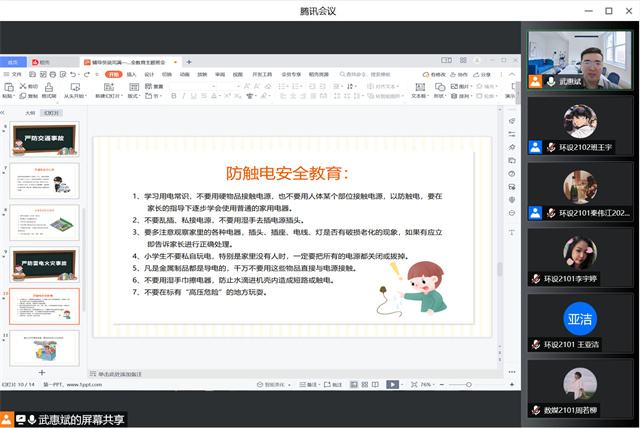Viewport: 640px width, 428px height.
Task: Toggle microphone icon for 环设2101 王亚洁
Action: pyautogui.click(x=536, y=345)
